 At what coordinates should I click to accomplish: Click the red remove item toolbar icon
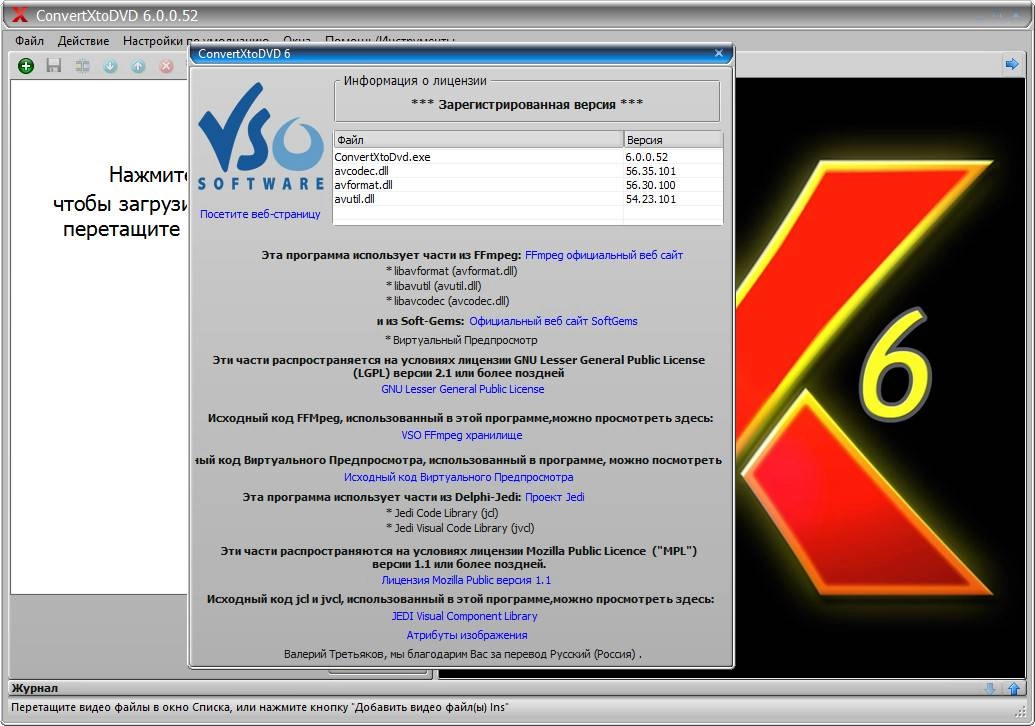166,66
